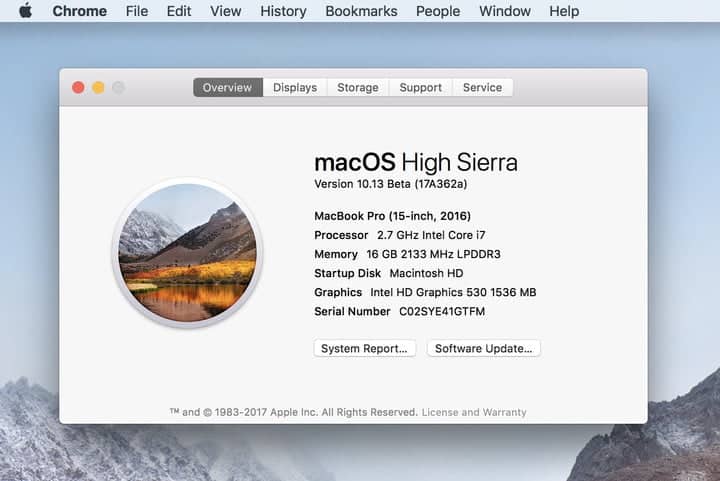720x481 pixels.
Task: Open the License and Warranty link
Action: point(474,412)
